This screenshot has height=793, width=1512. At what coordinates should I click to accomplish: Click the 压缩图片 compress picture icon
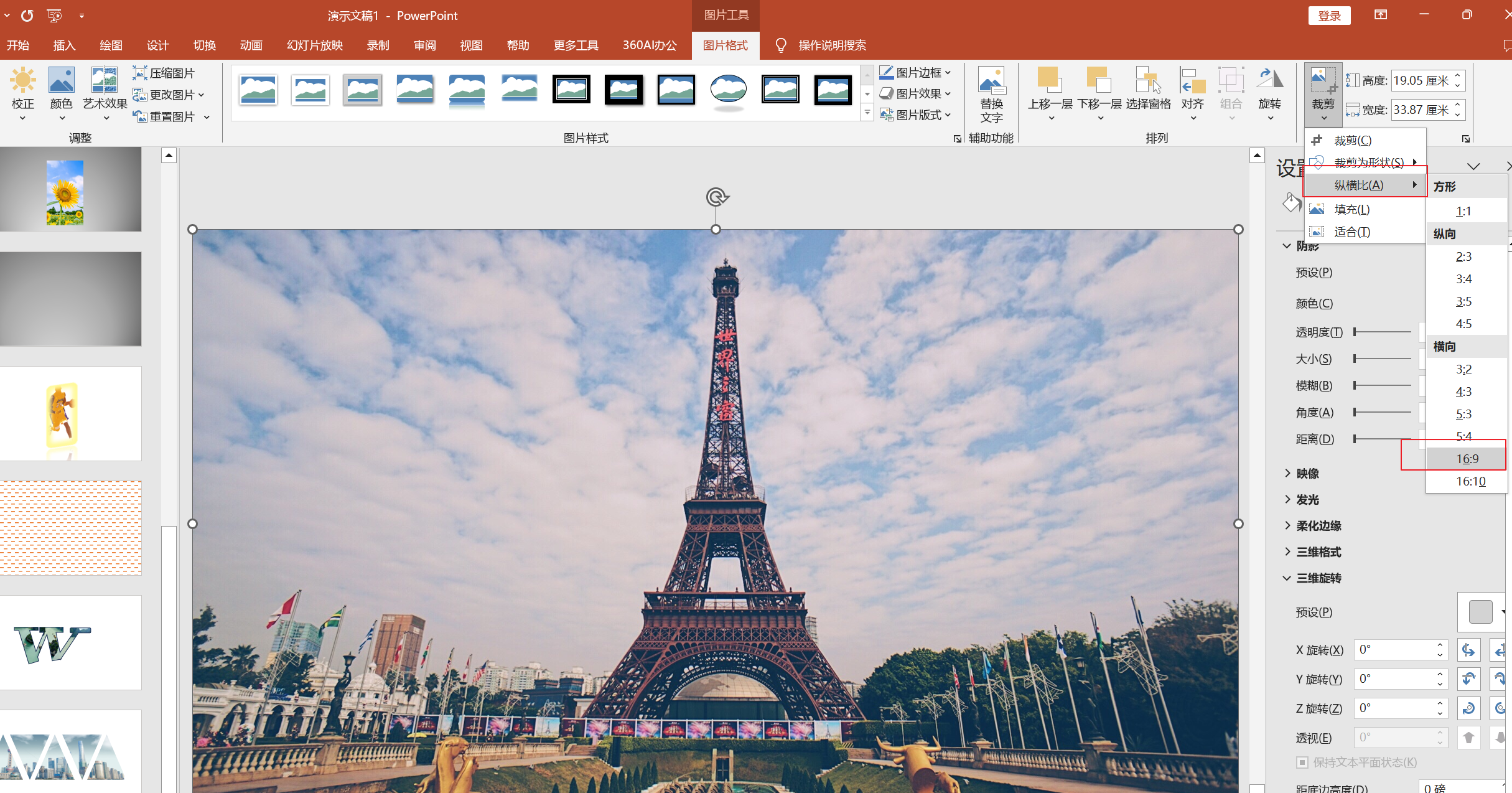(x=140, y=73)
